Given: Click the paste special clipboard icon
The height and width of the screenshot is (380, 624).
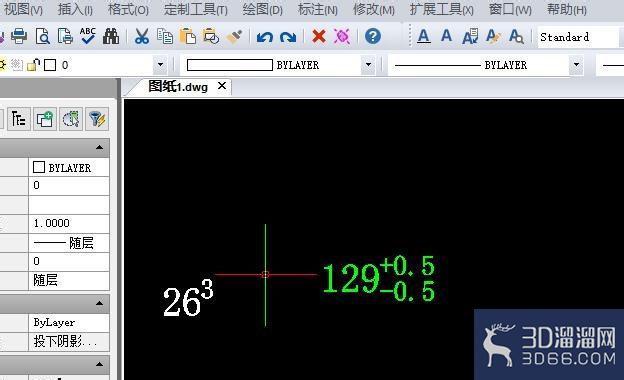Looking at the screenshot, I should (211, 37).
